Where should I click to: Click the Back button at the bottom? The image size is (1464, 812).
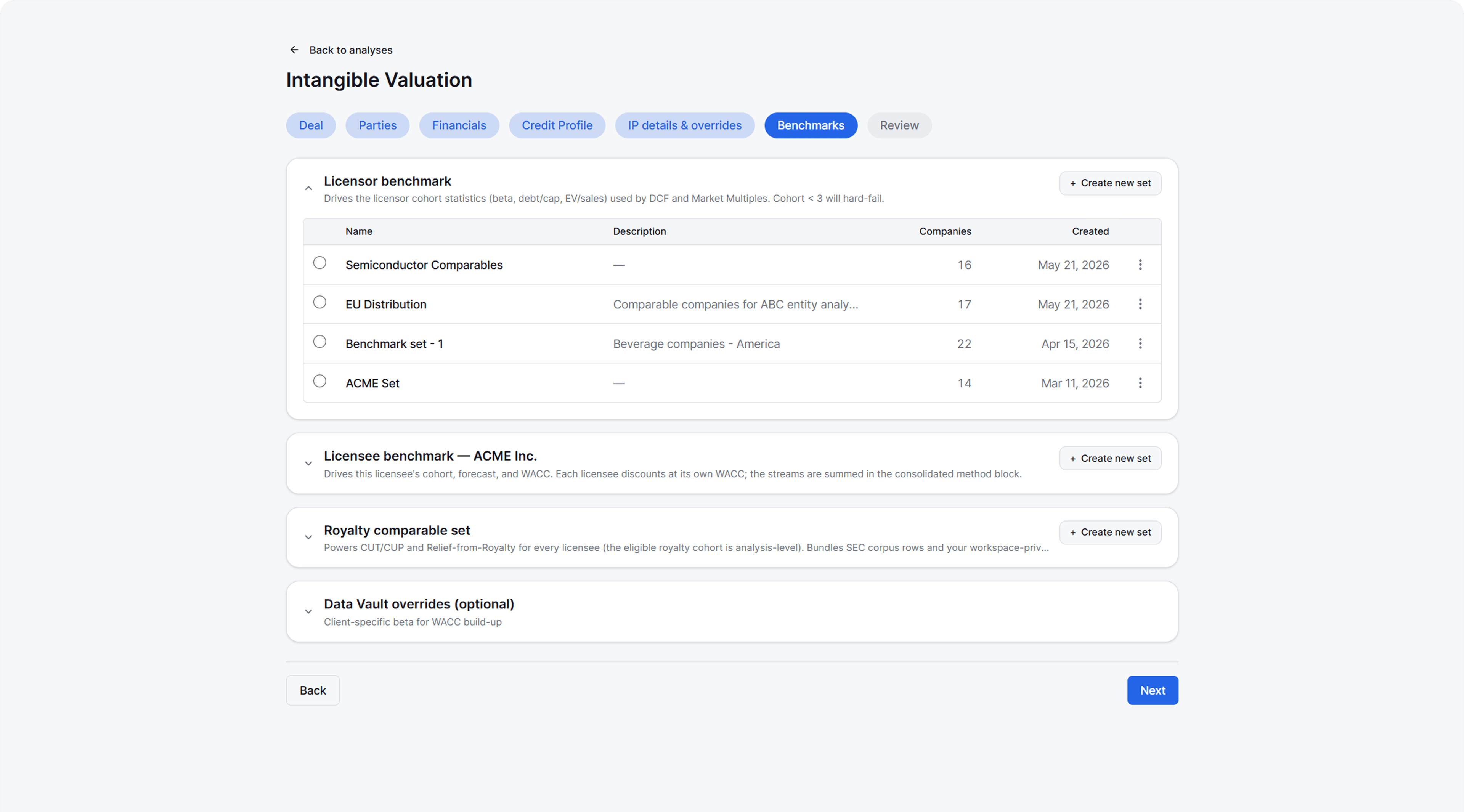pos(313,690)
